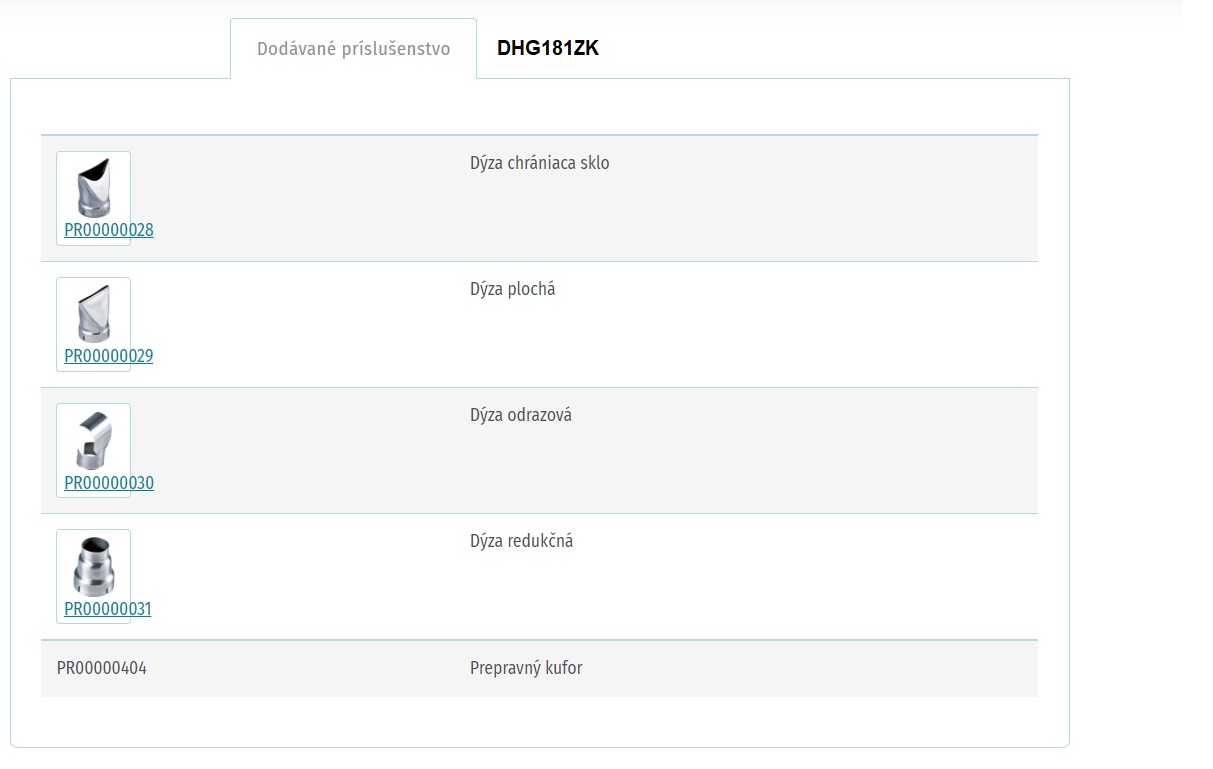Follow the PR00000030 part number link

click(109, 483)
